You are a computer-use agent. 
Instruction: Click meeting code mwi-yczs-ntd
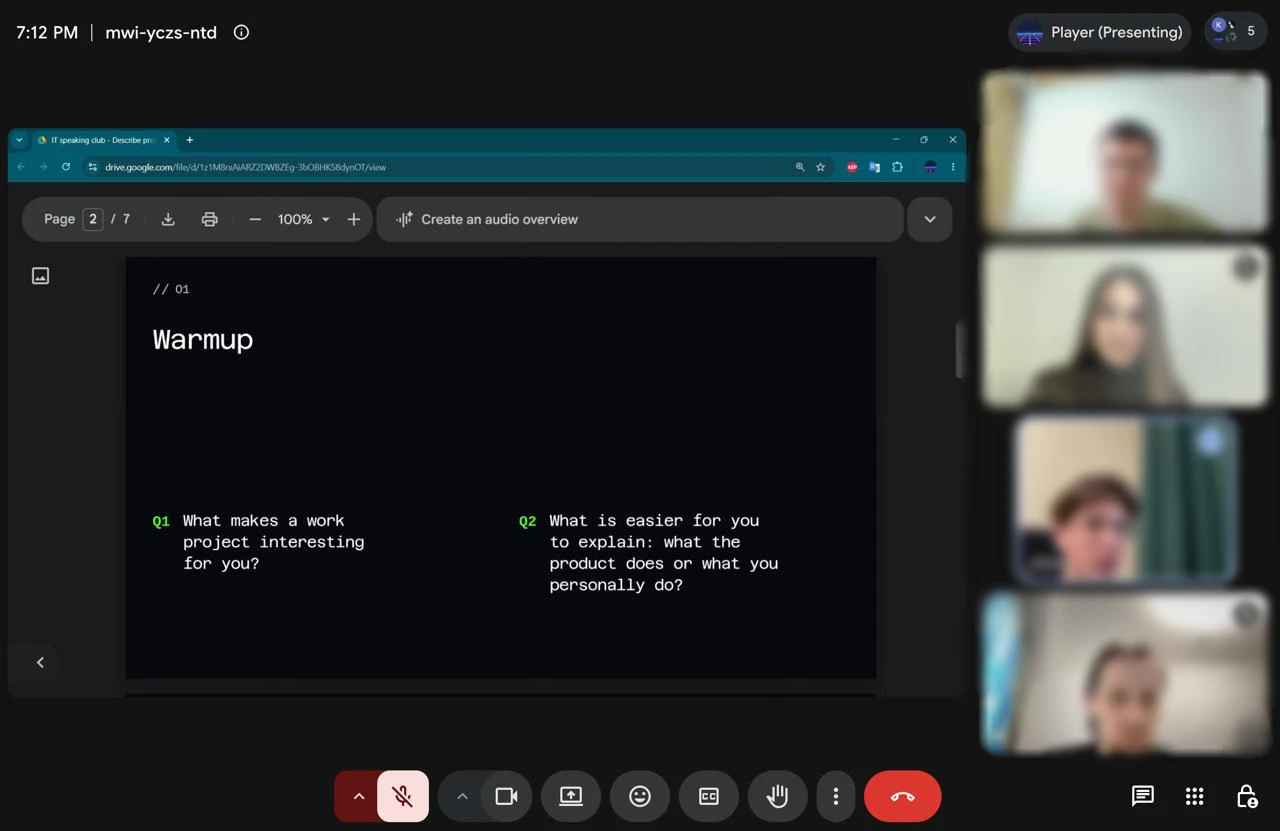pos(161,32)
